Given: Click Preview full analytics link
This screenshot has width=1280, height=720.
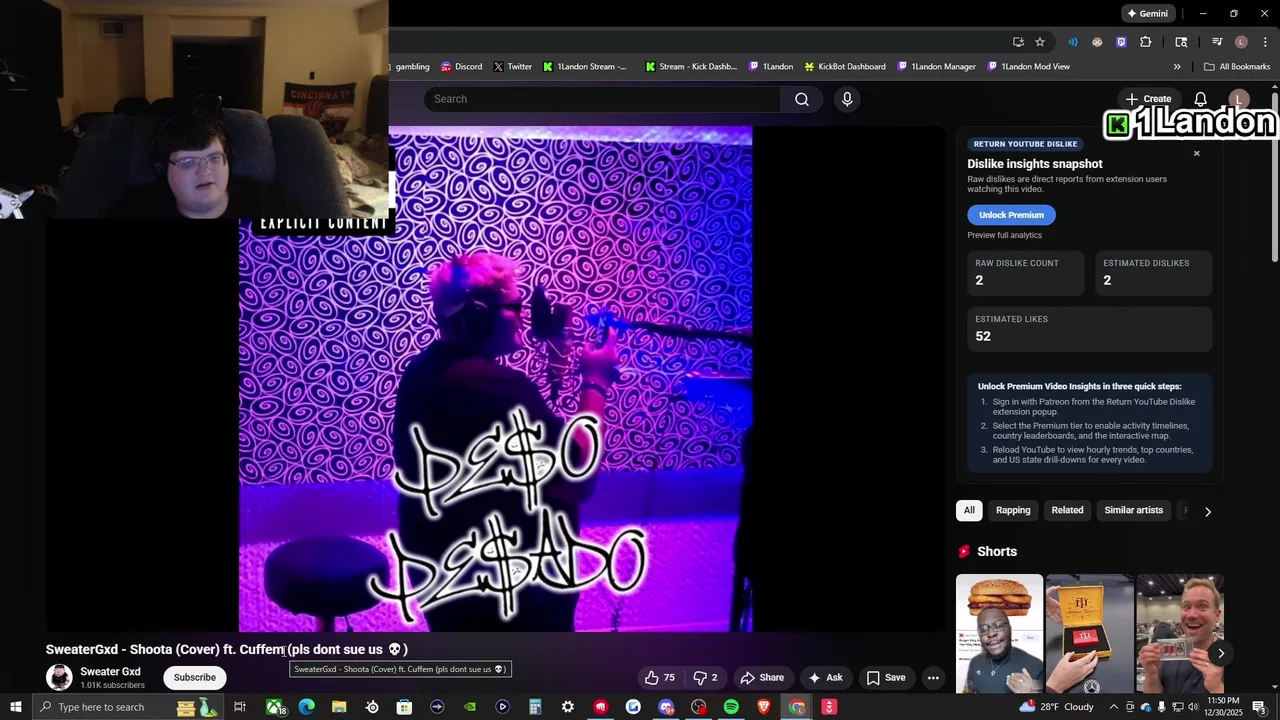Looking at the screenshot, I should pos(1004,235).
